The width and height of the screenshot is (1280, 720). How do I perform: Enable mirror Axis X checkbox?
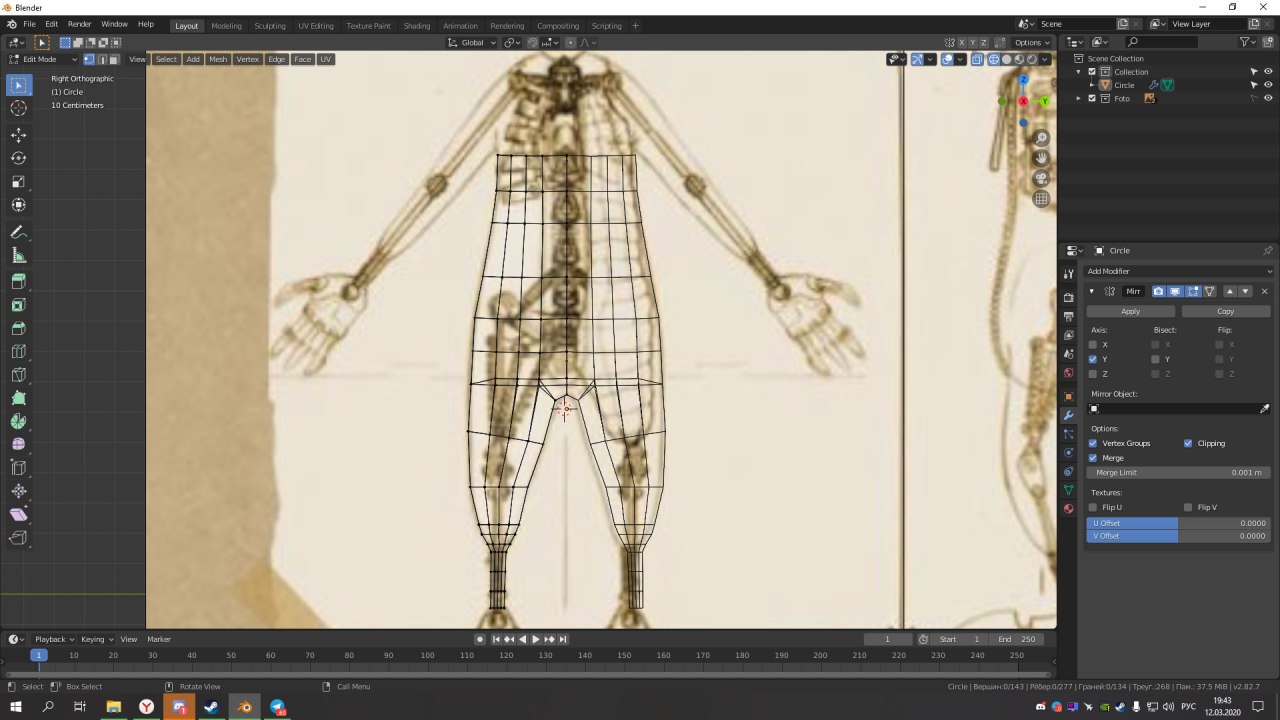pyautogui.click(x=1093, y=344)
